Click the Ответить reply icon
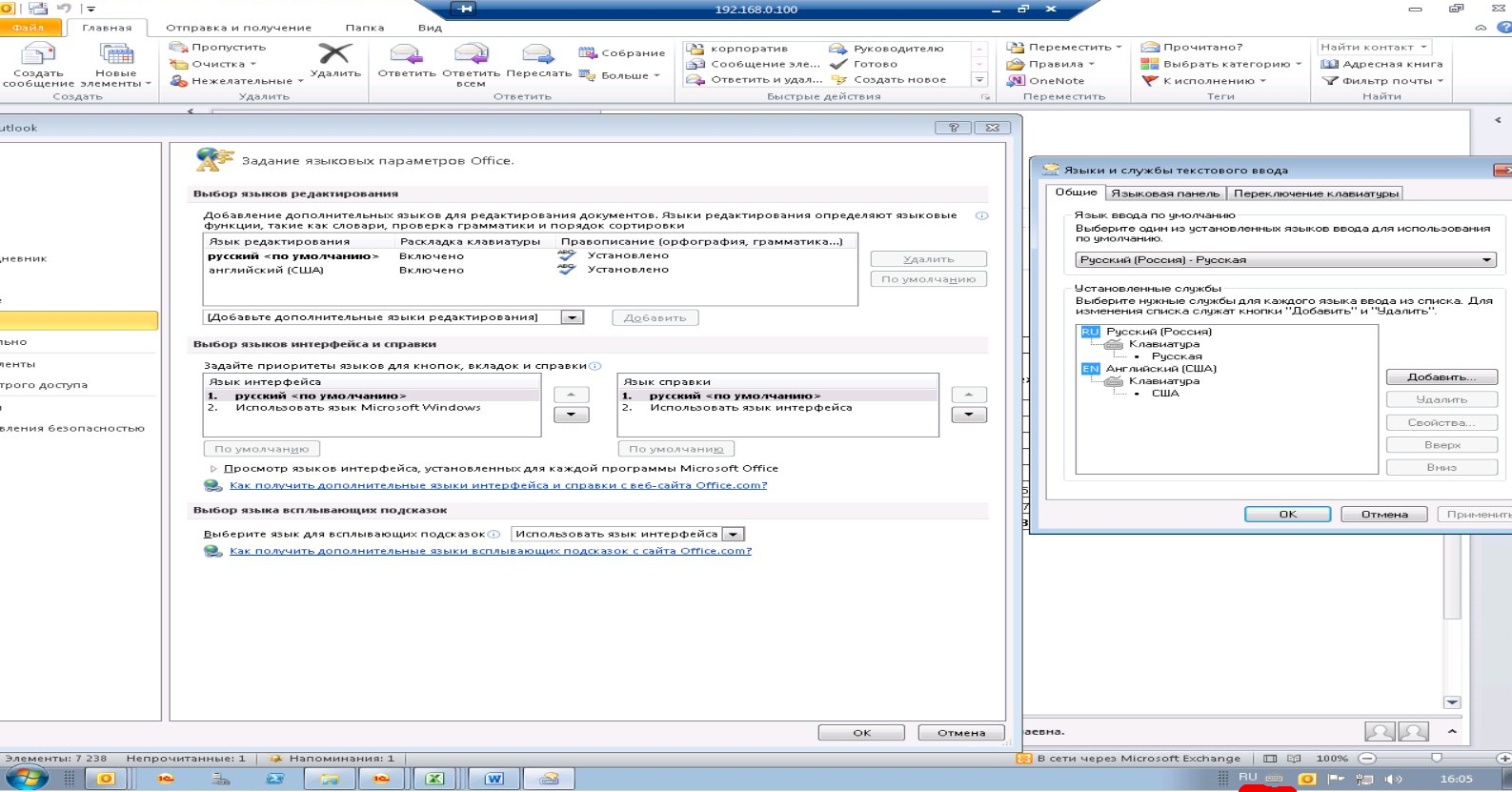1512x792 pixels. pyautogui.click(x=406, y=54)
